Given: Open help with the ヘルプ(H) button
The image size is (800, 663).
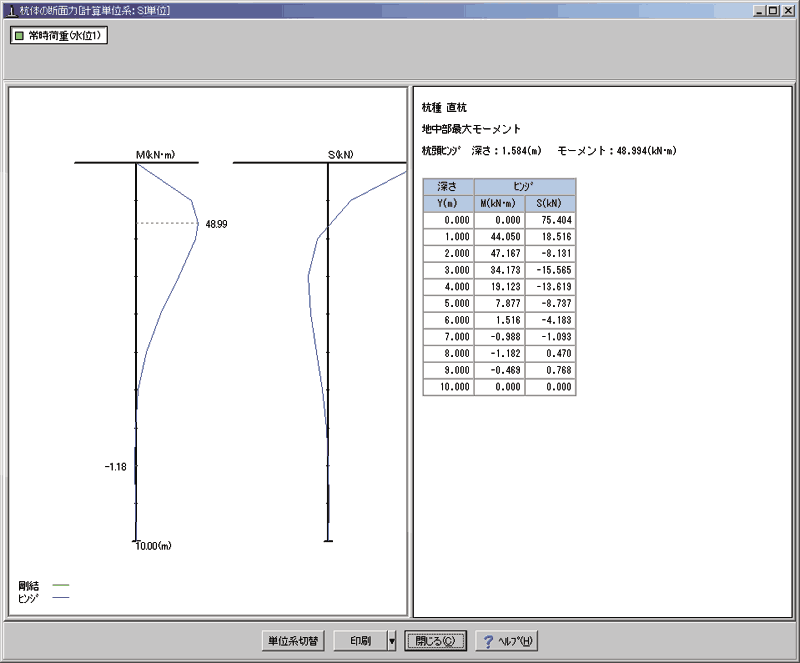Looking at the screenshot, I should [507, 641].
